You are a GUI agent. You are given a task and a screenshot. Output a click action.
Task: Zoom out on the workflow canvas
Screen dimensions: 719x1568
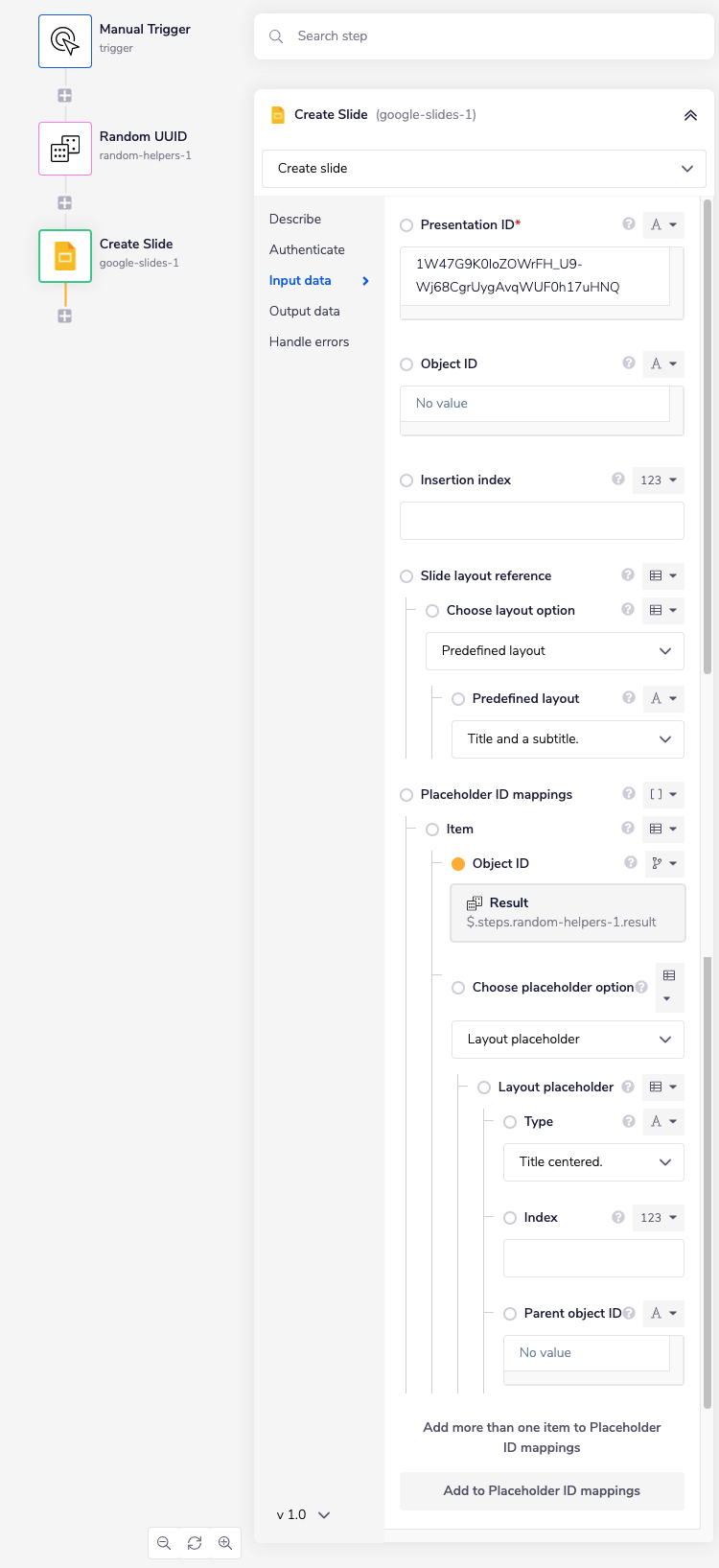[x=164, y=1543]
